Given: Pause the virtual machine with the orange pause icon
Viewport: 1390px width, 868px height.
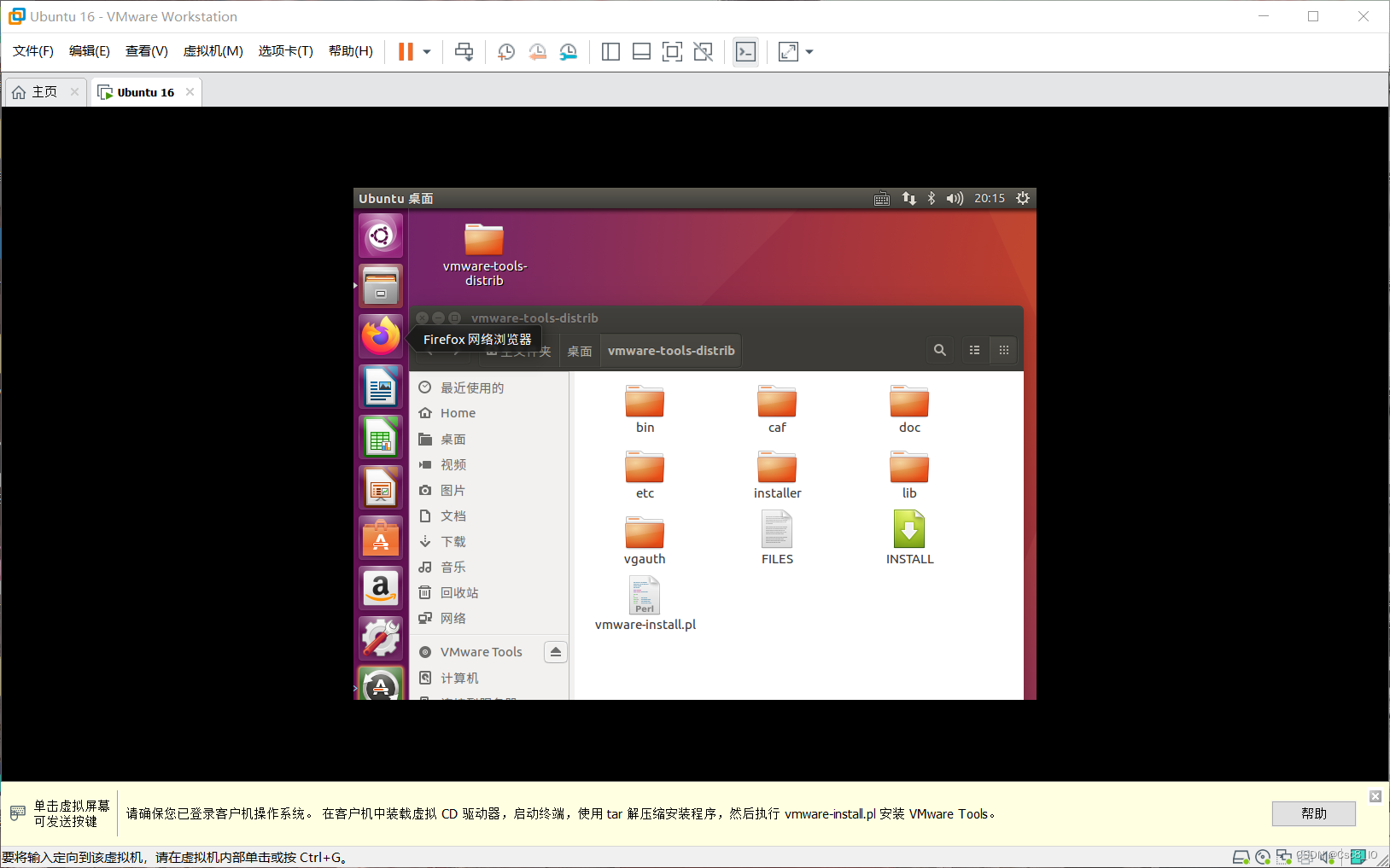Looking at the screenshot, I should click(406, 52).
